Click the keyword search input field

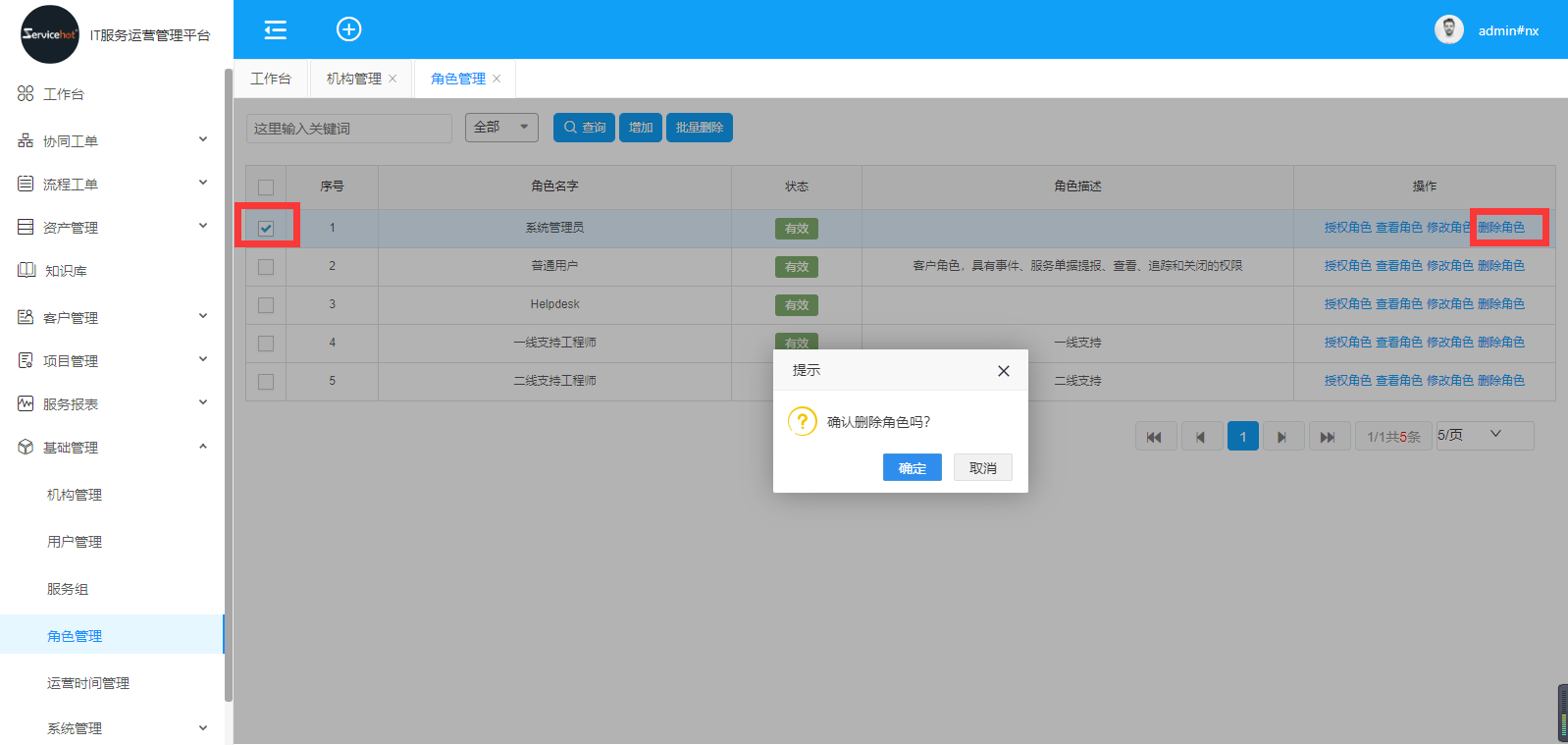pyautogui.click(x=348, y=129)
